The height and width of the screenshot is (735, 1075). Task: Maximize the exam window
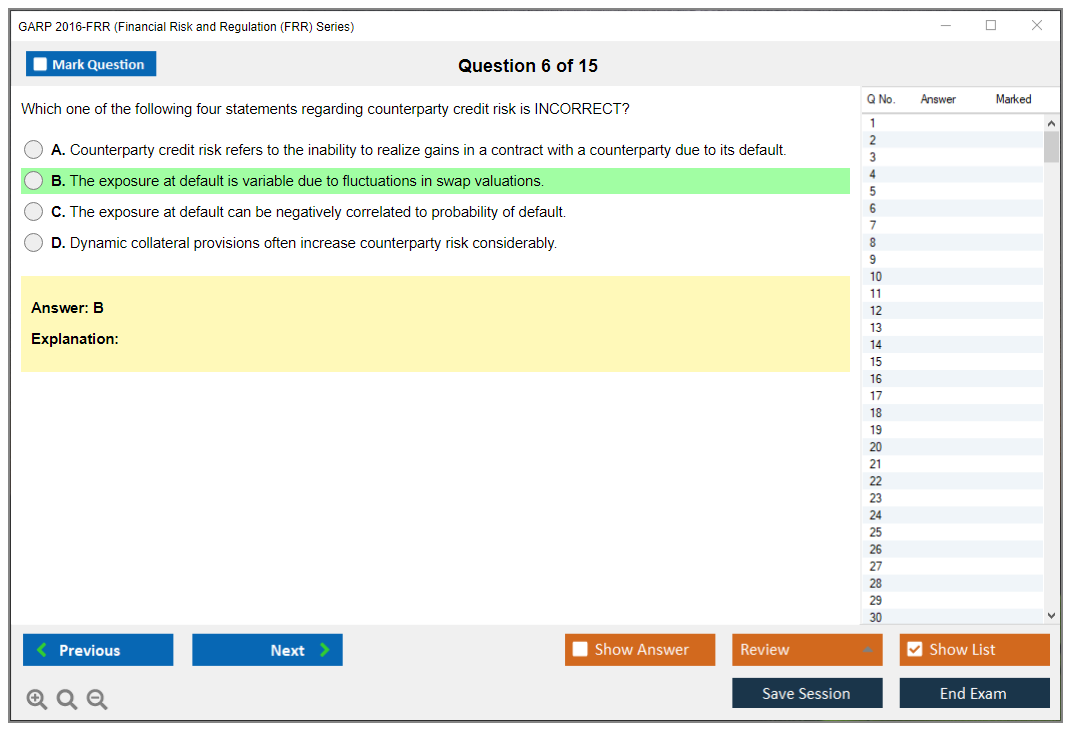tap(991, 26)
